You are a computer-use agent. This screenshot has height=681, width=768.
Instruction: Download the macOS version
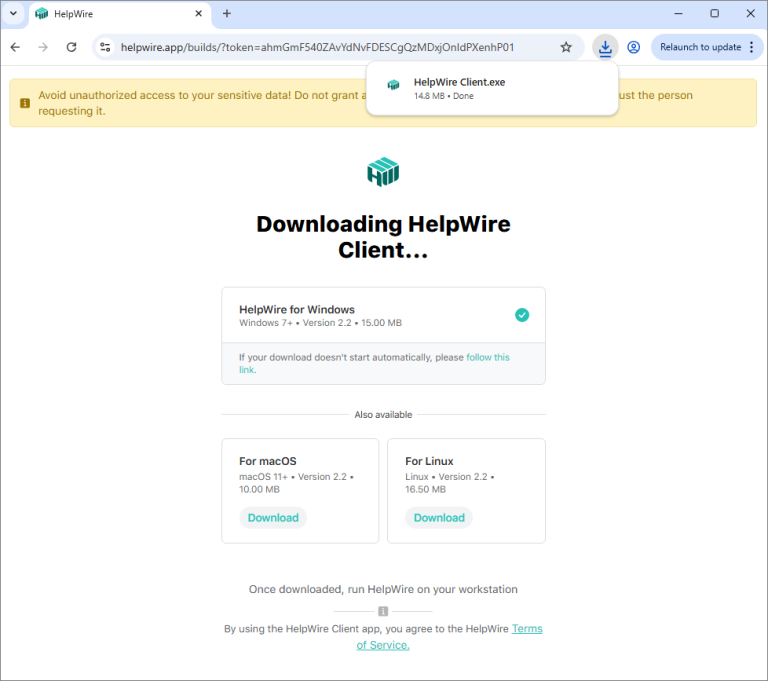[273, 518]
